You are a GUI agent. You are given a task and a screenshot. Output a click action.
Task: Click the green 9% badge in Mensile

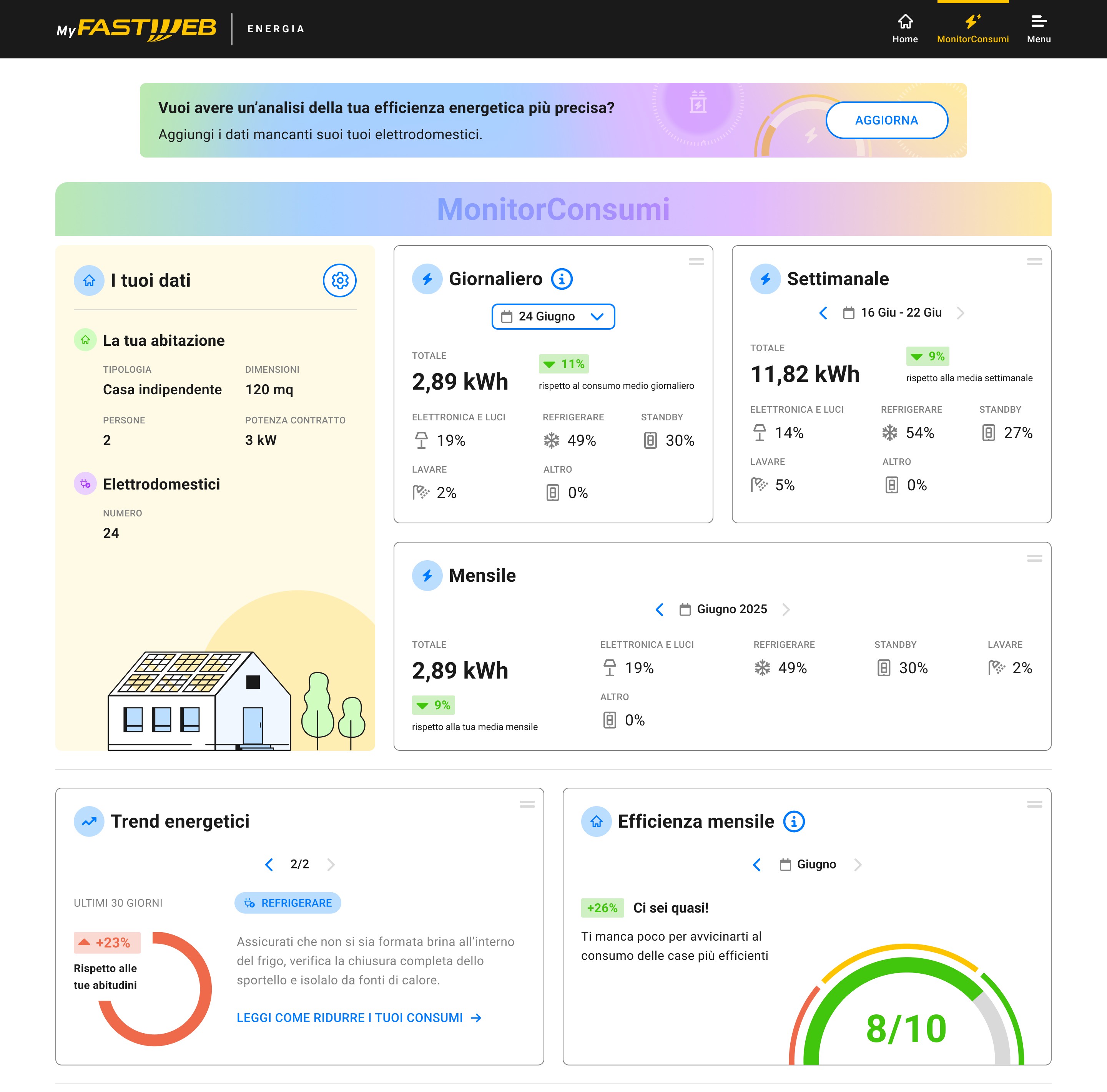433,705
